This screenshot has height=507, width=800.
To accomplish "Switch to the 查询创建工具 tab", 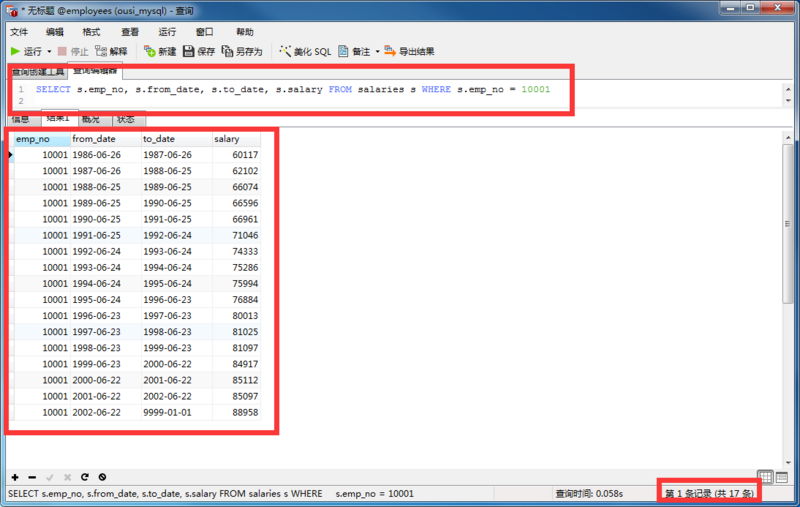I will 37,71.
